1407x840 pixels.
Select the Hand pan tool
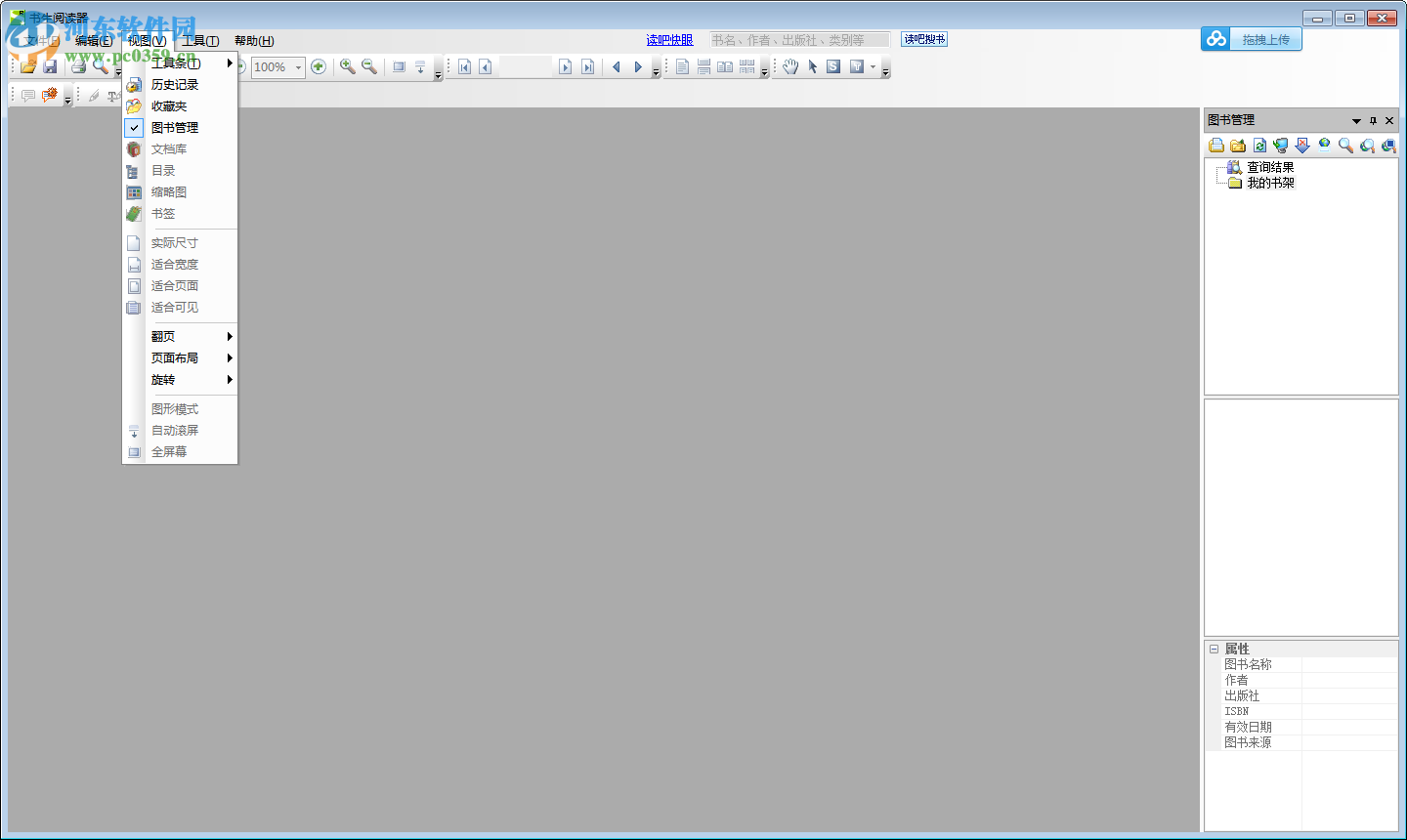point(790,66)
